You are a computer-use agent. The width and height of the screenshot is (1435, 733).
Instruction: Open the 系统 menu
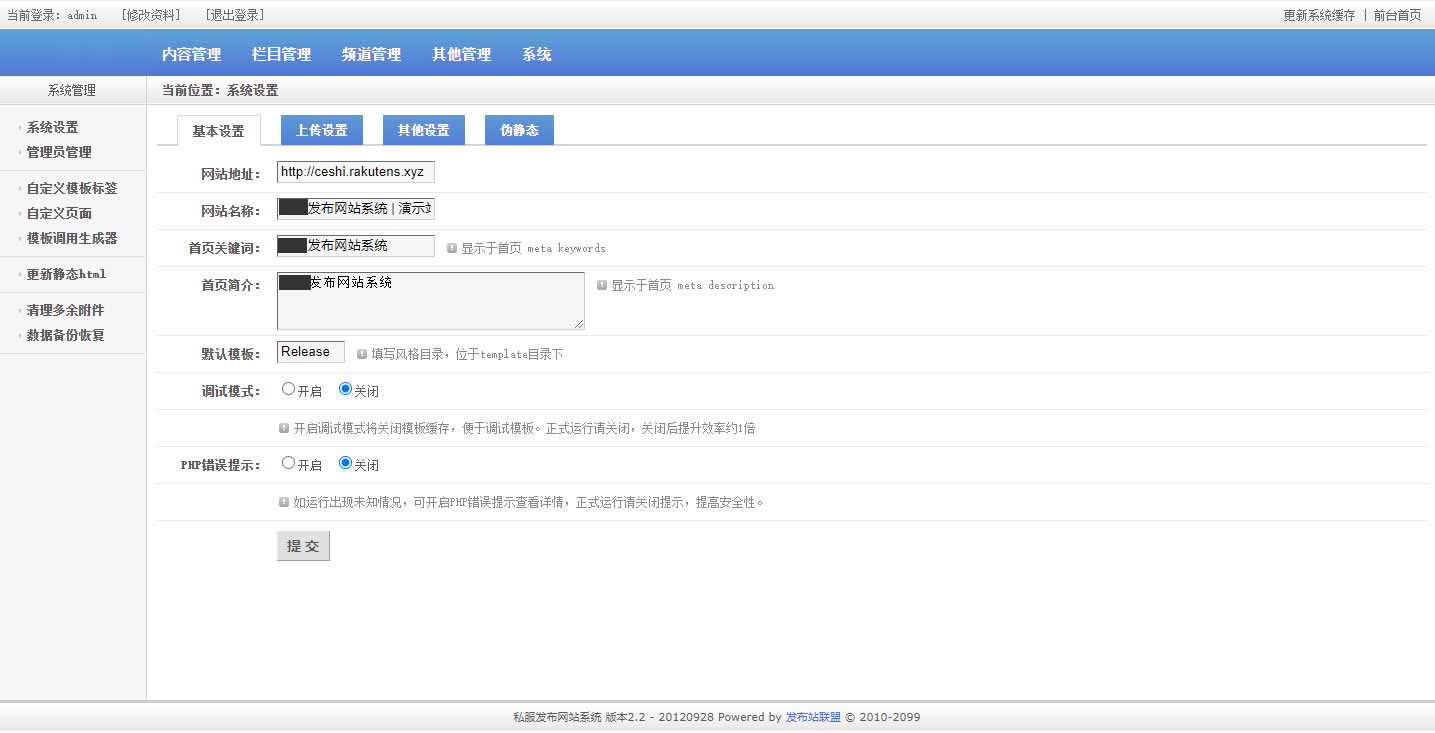(536, 55)
